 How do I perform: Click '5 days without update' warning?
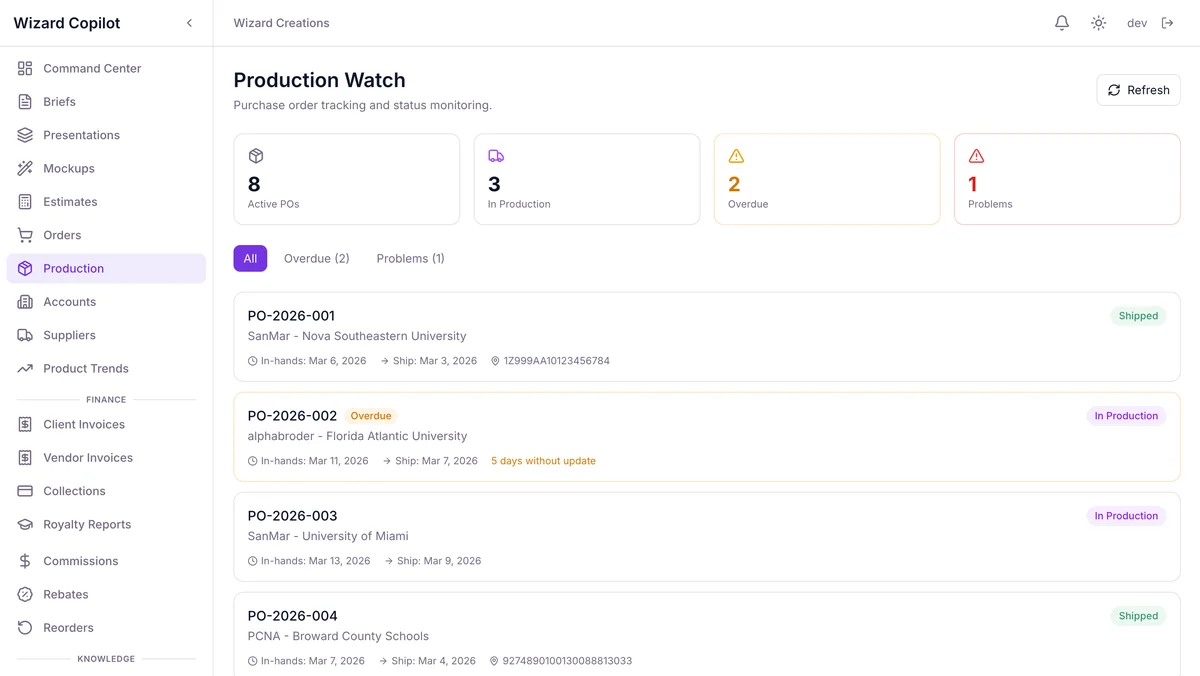point(543,461)
